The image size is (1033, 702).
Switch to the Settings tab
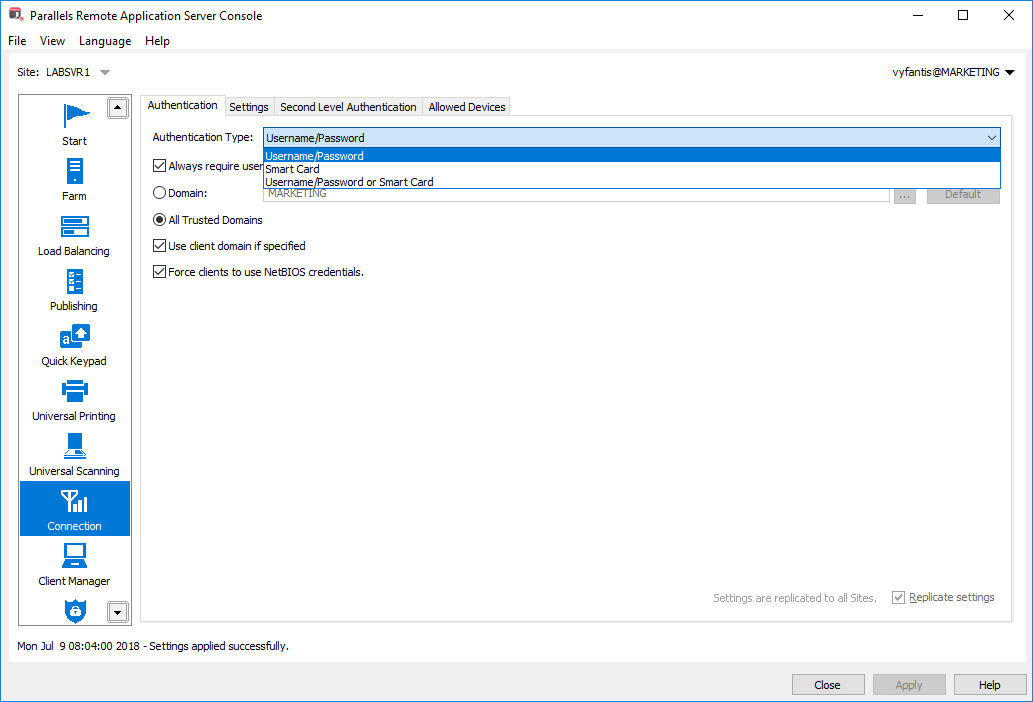point(249,107)
